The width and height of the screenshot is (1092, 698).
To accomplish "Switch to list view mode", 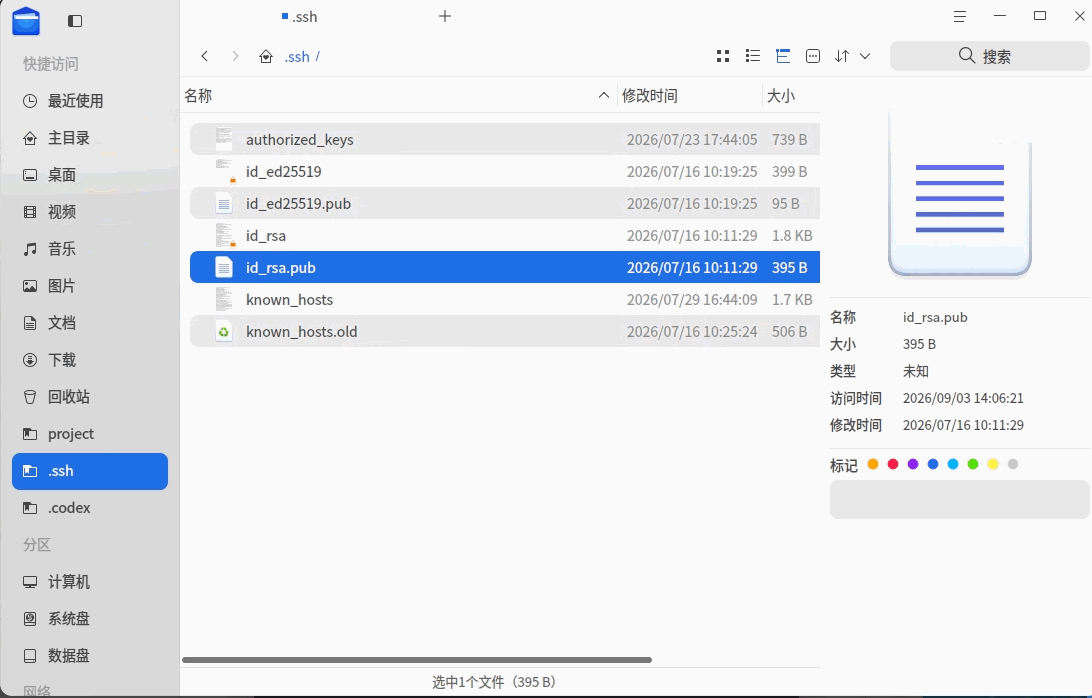I will 753,56.
